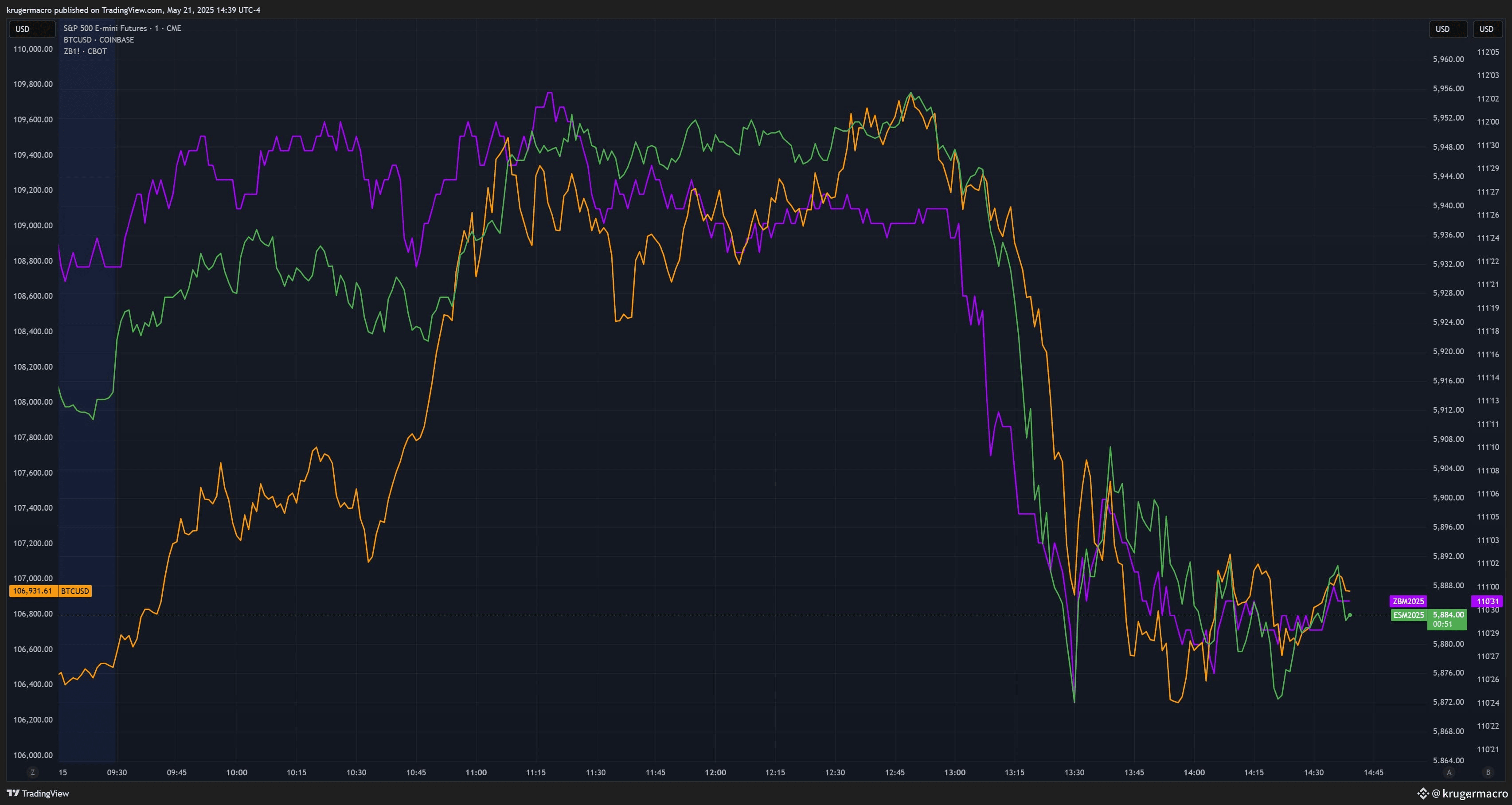Click the orange BTCUSD symbol label
Screen dimensions: 1512x805
coord(75,591)
